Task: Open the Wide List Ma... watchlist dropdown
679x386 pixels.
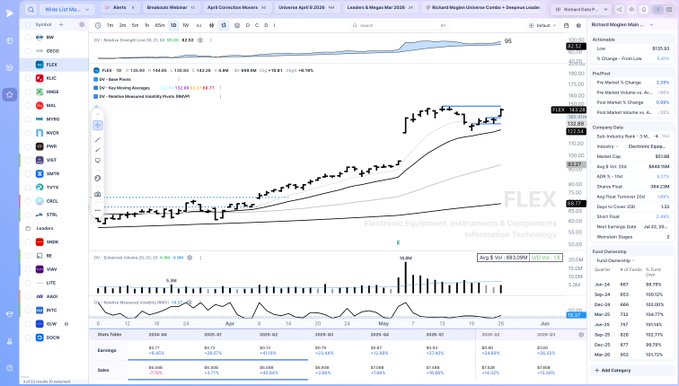Action: [x=67, y=9]
